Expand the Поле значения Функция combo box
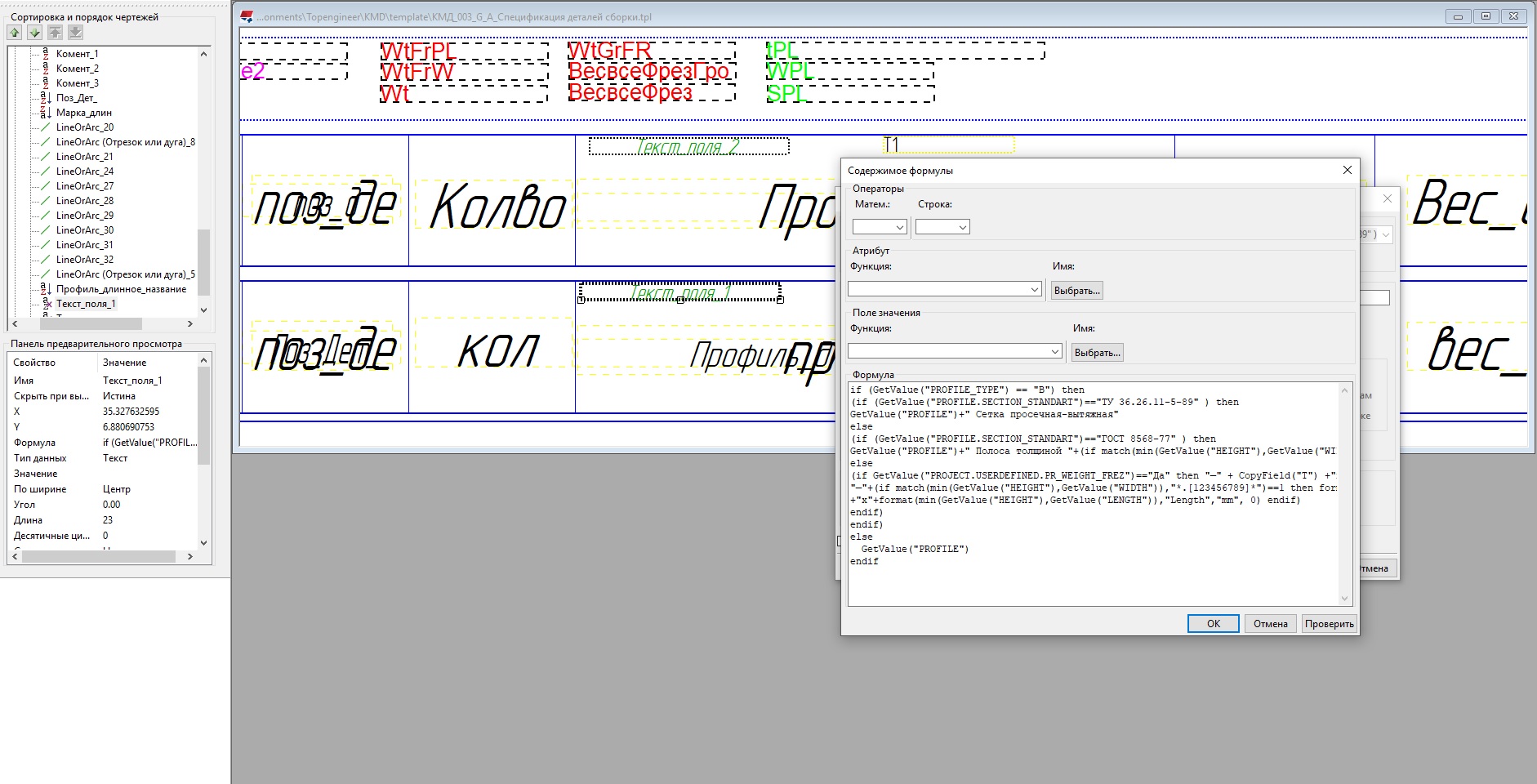This screenshot has height=784, width=1537. [956, 351]
